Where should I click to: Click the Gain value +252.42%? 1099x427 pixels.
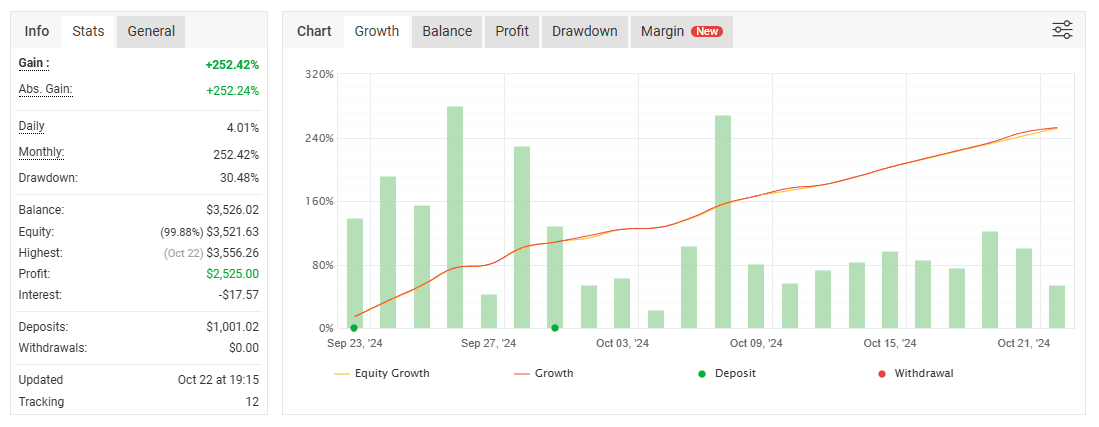click(x=232, y=65)
